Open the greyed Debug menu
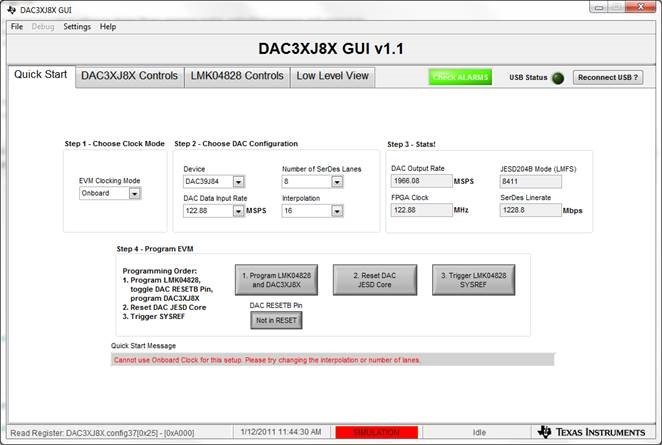 pos(43,27)
